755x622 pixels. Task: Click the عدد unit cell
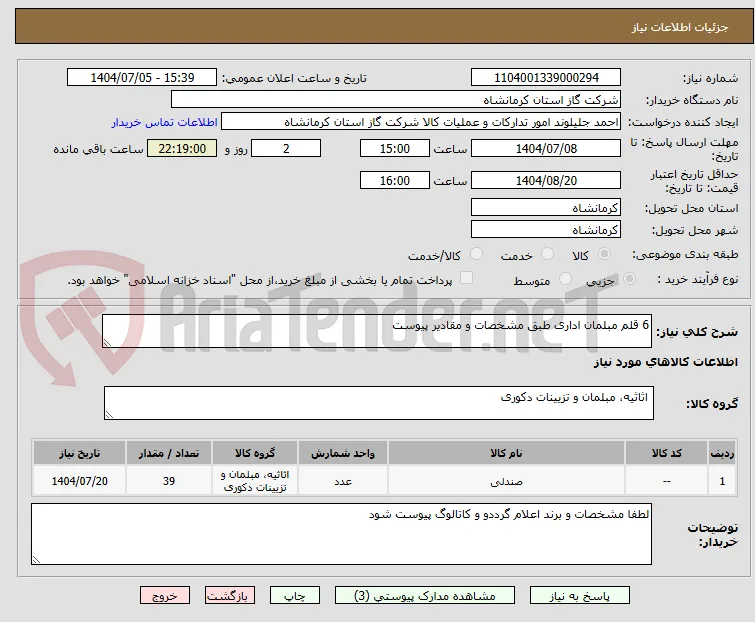point(343,481)
